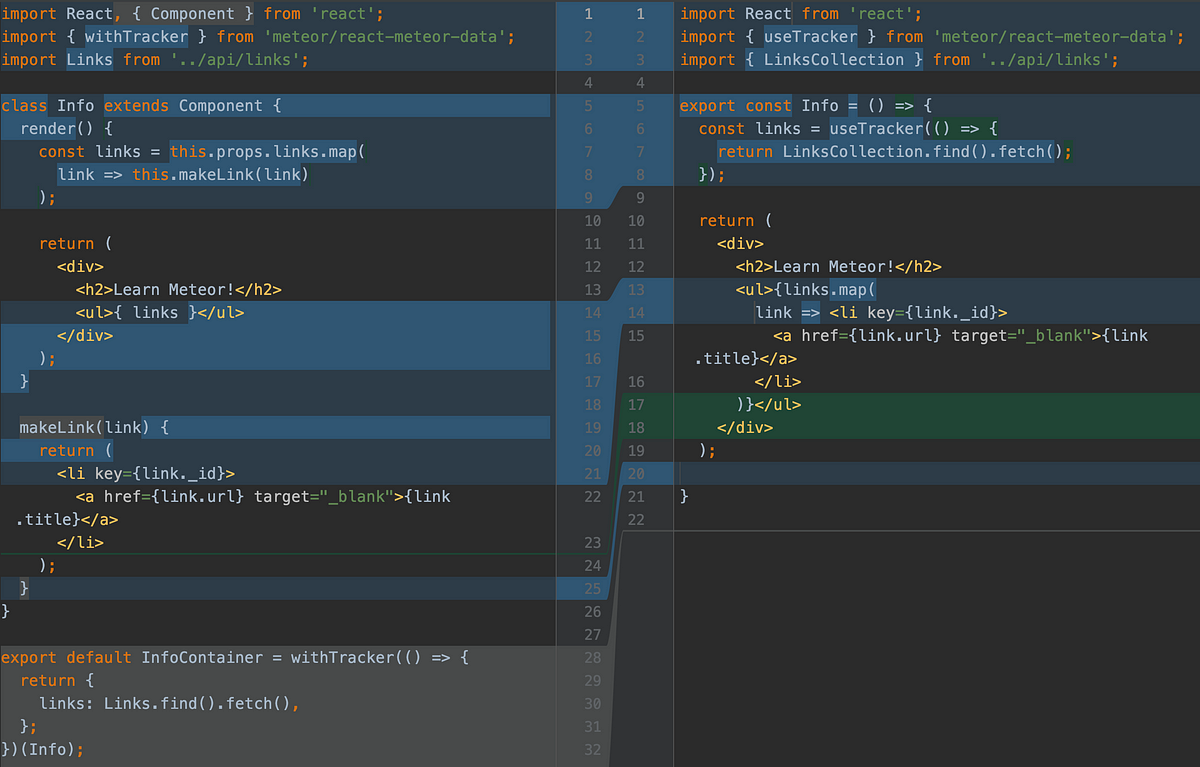Click the "this.props.links.map(" line
This screenshot has height=767, width=1200.
tap(203, 152)
